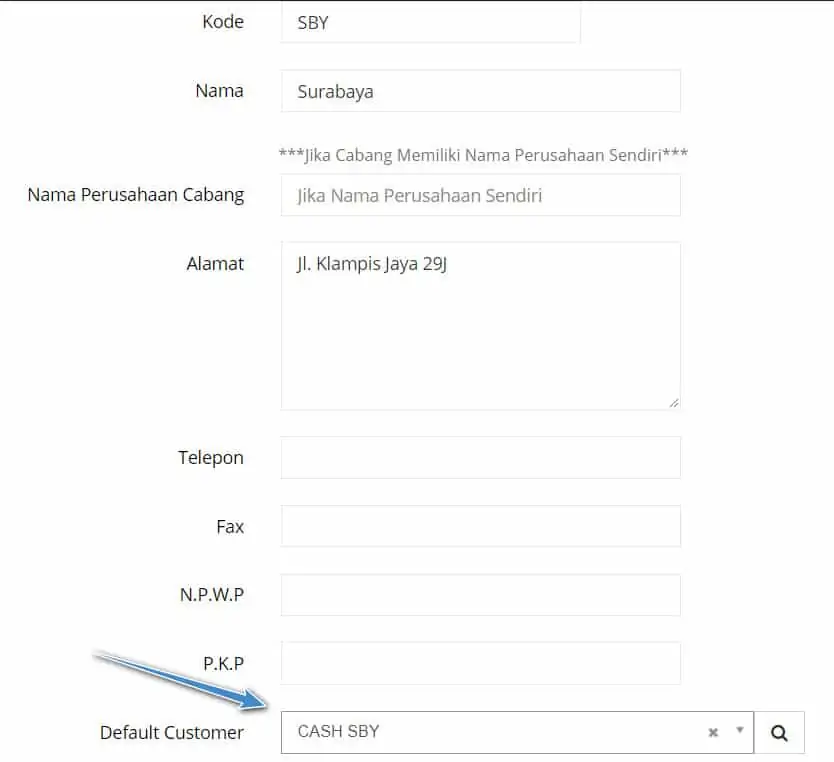Click the Default Customer label
Viewport: 834px width, 762px height.
coord(172,733)
